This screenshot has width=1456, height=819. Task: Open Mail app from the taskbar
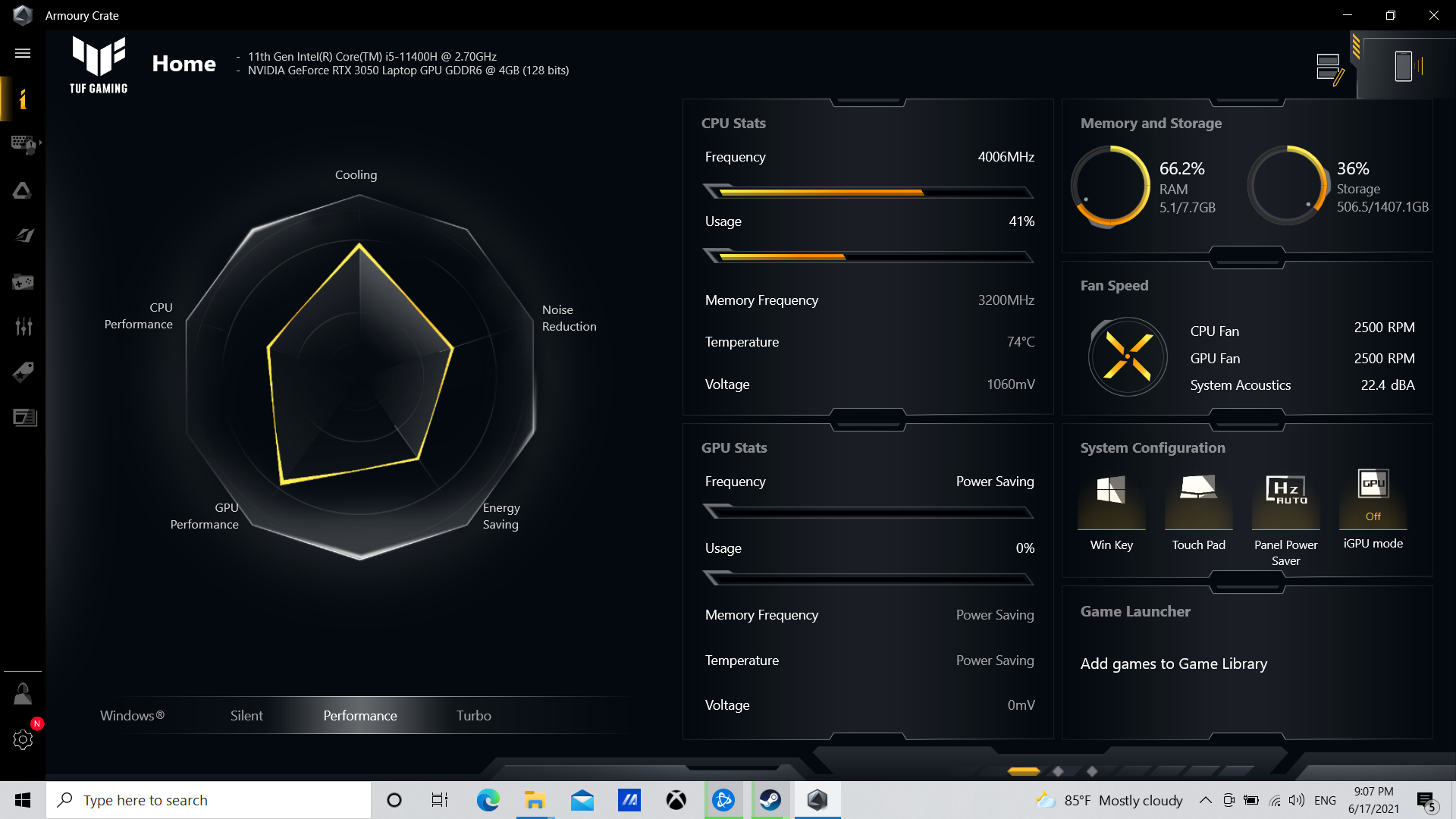coord(582,800)
